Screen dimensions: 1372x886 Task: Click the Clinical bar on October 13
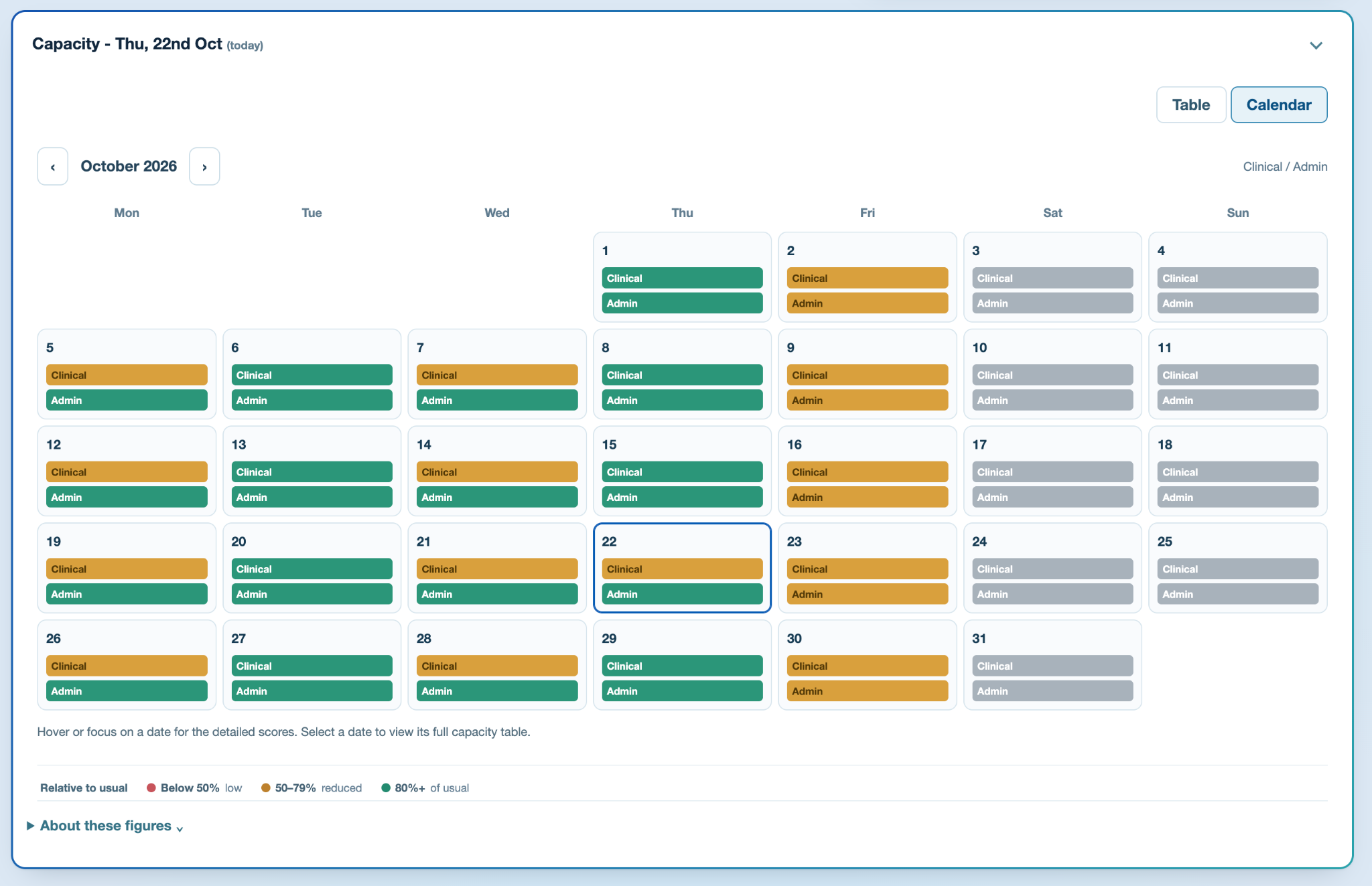(312, 472)
